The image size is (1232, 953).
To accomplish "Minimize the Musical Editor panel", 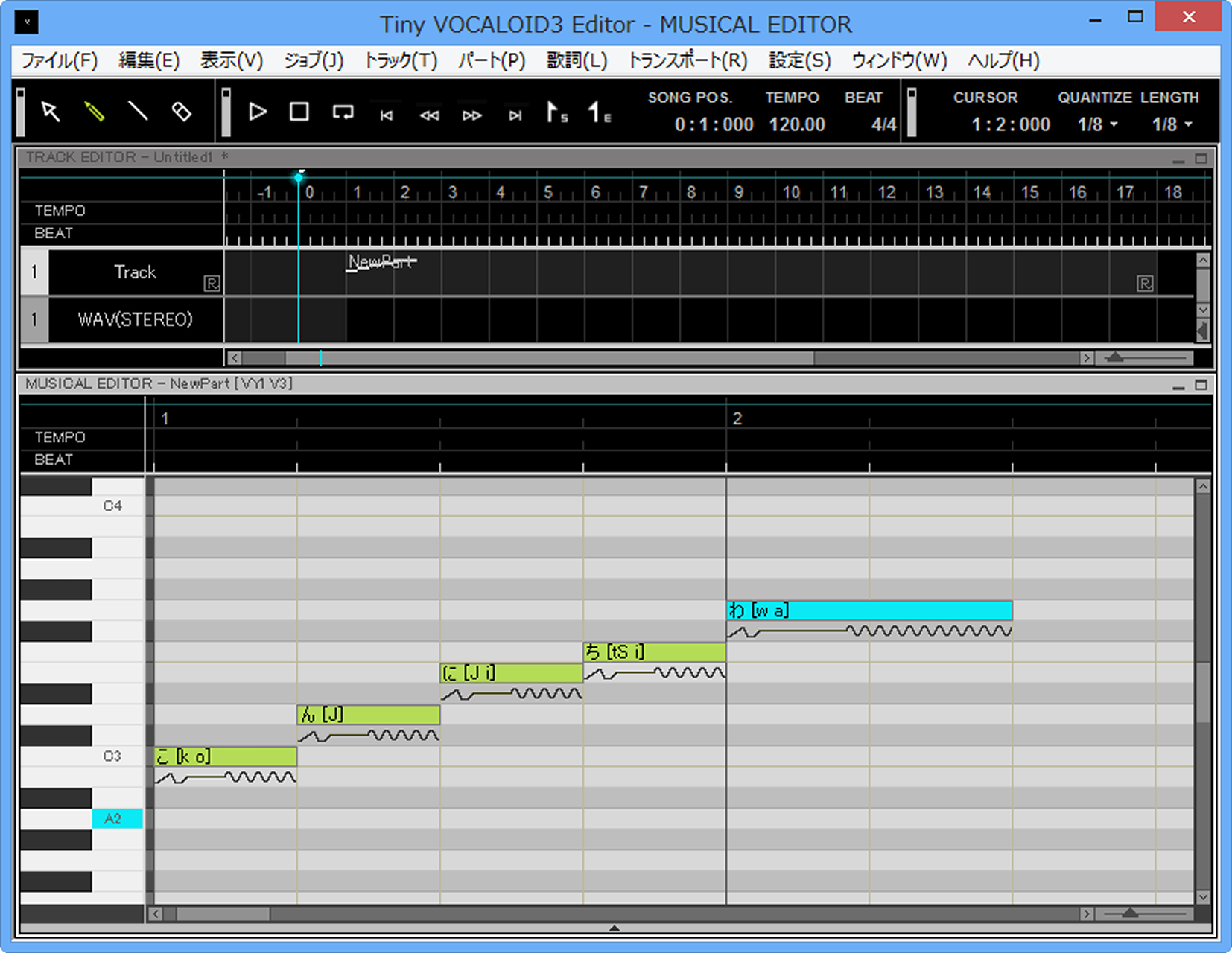I will (x=1178, y=386).
